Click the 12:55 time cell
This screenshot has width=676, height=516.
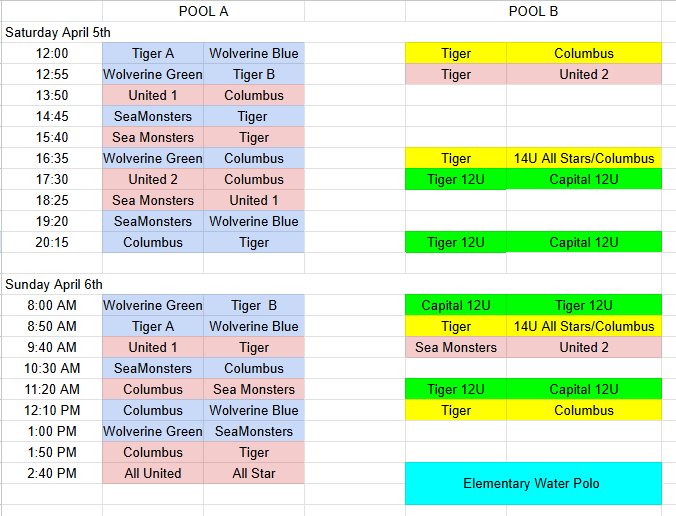51,74
